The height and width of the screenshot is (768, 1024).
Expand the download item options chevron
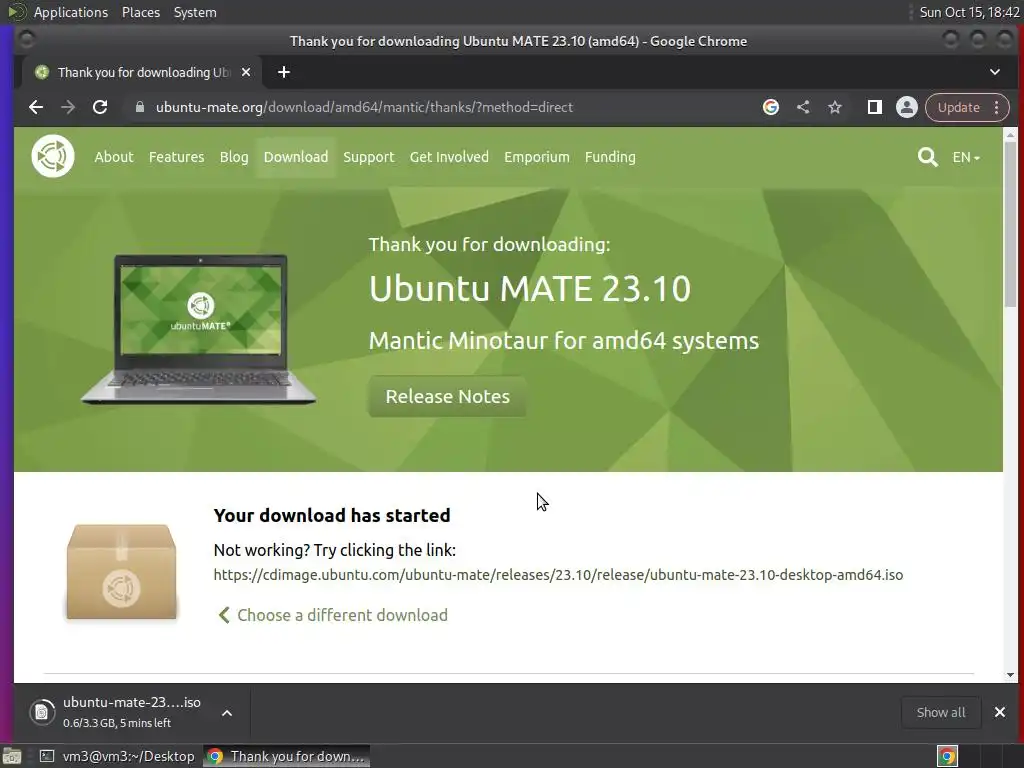point(227,713)
